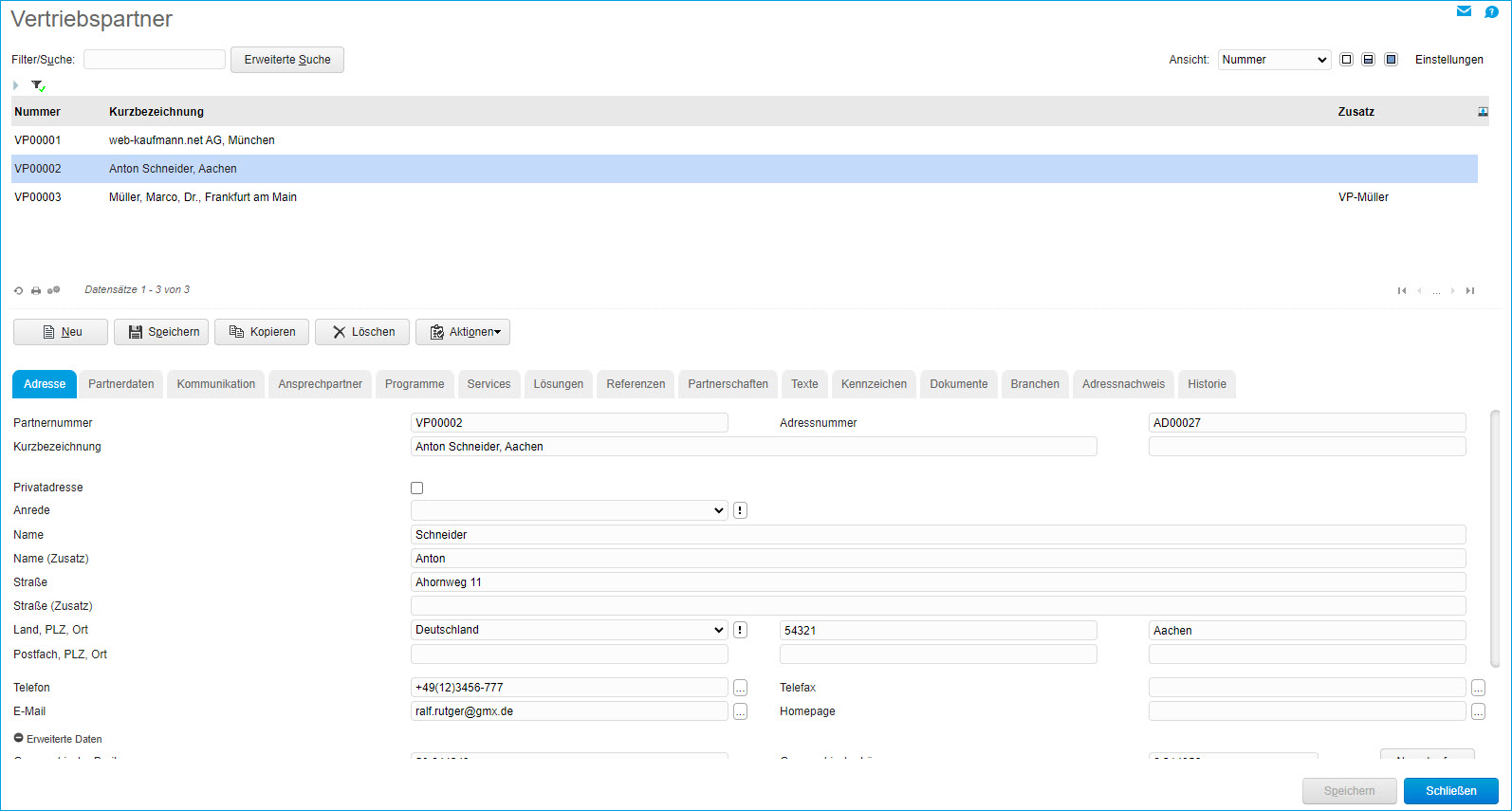Click the refresh list icon below the table
Screen dimensions: 1512x811
tap(18, 290)
